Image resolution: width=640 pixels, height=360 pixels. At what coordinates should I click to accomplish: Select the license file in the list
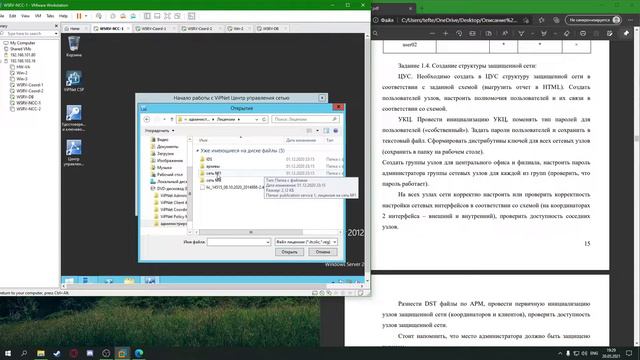232,187
